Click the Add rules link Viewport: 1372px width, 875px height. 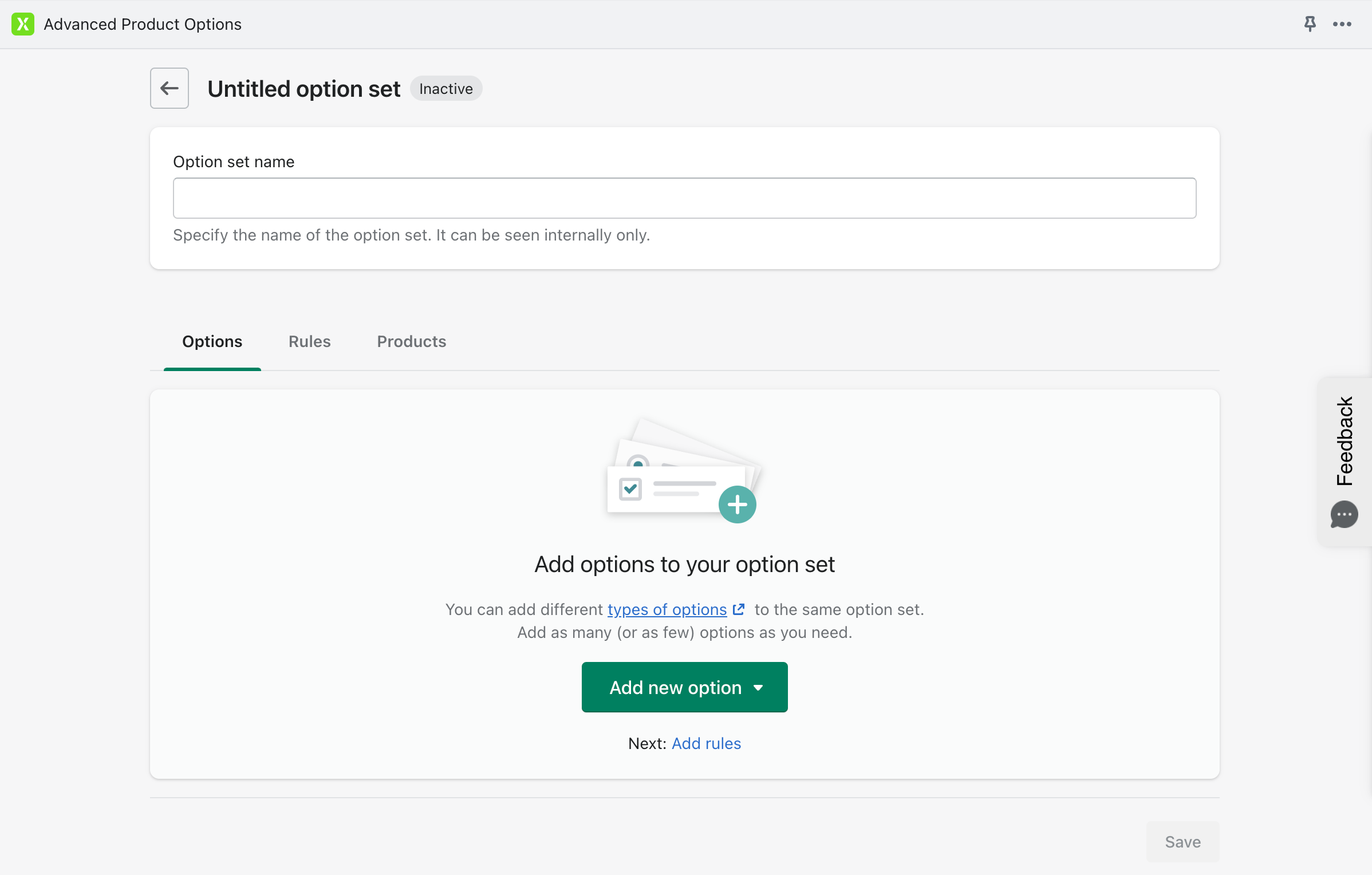706,743
